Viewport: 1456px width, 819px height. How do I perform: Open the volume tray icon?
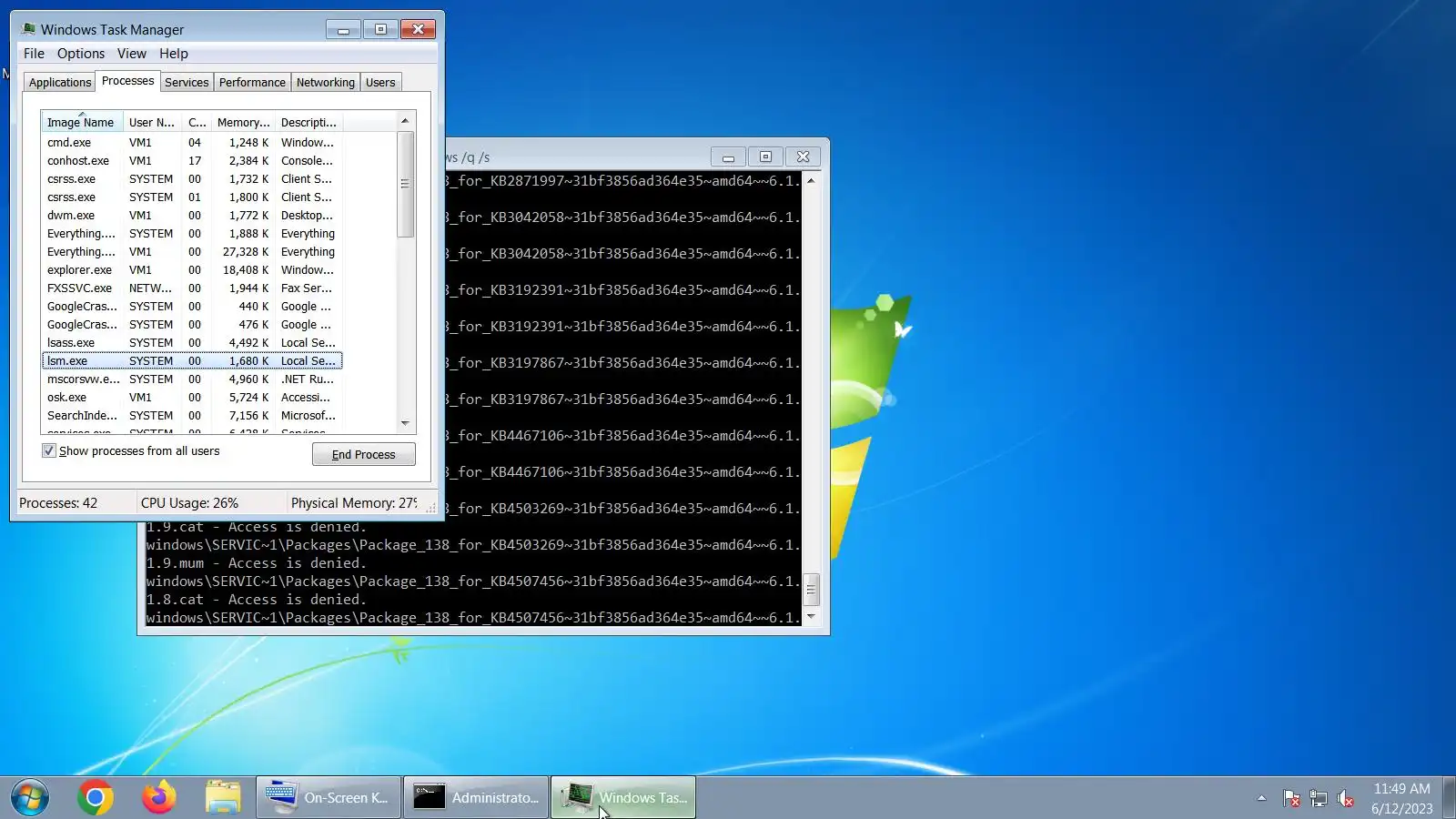point(1346,798)
